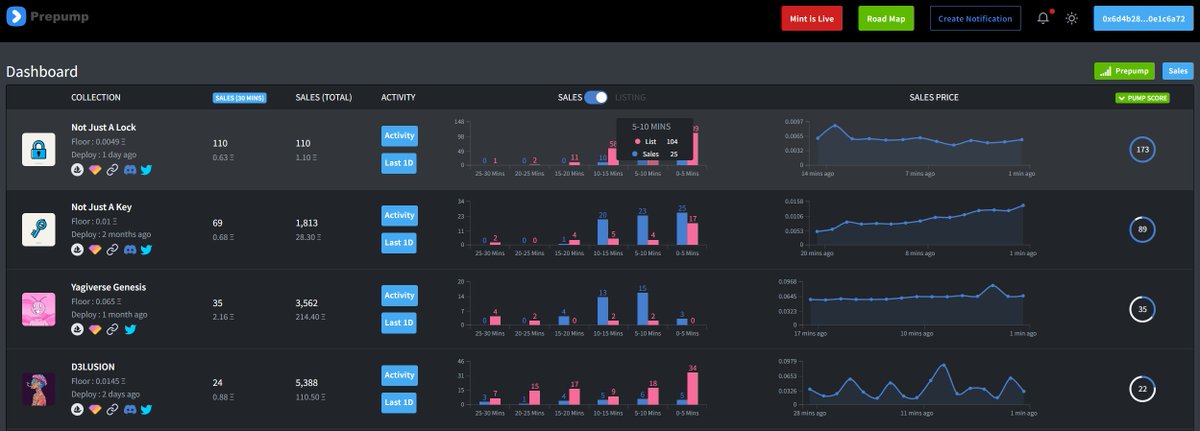
Task: Click the Prepump brand name text
Action: (x=61, y=17)
